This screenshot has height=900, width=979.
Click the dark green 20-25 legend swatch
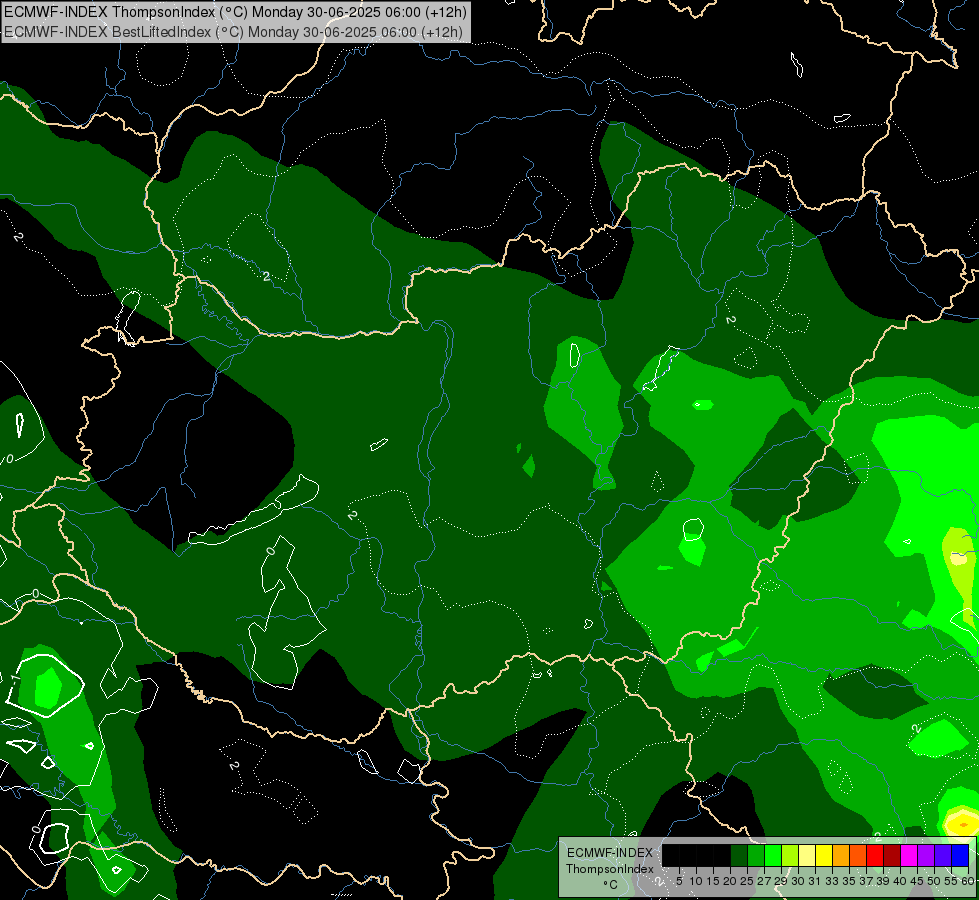tap(739, 855)
